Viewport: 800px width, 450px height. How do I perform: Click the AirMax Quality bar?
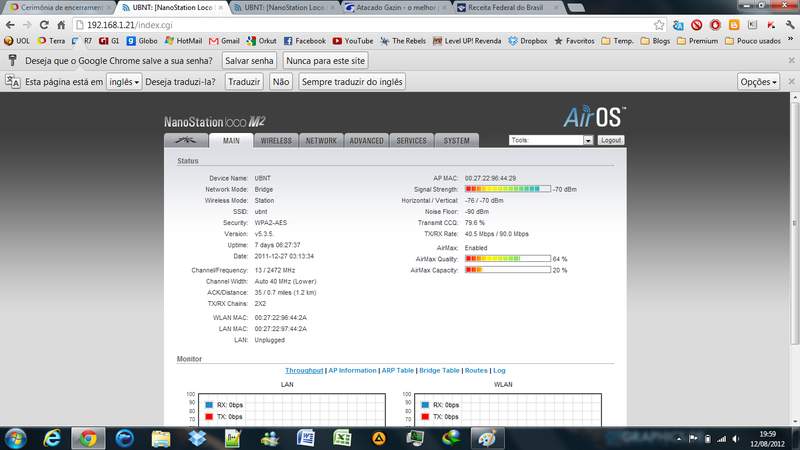click(508, 259)
